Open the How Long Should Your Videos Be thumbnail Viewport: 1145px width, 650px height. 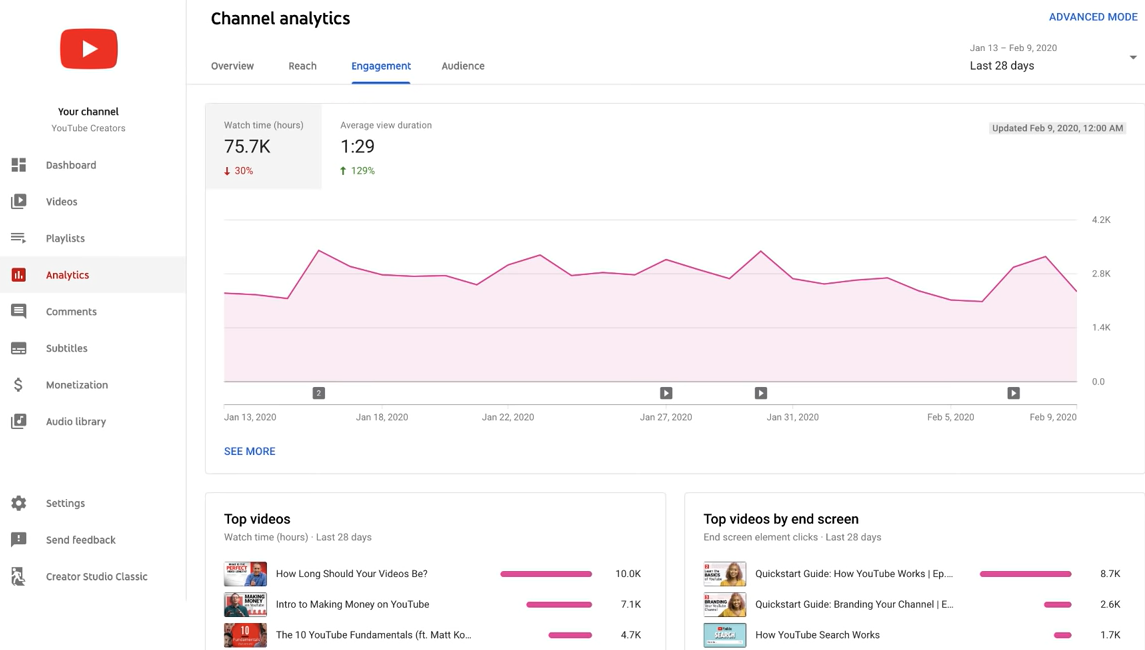click(x=245, y=573)
